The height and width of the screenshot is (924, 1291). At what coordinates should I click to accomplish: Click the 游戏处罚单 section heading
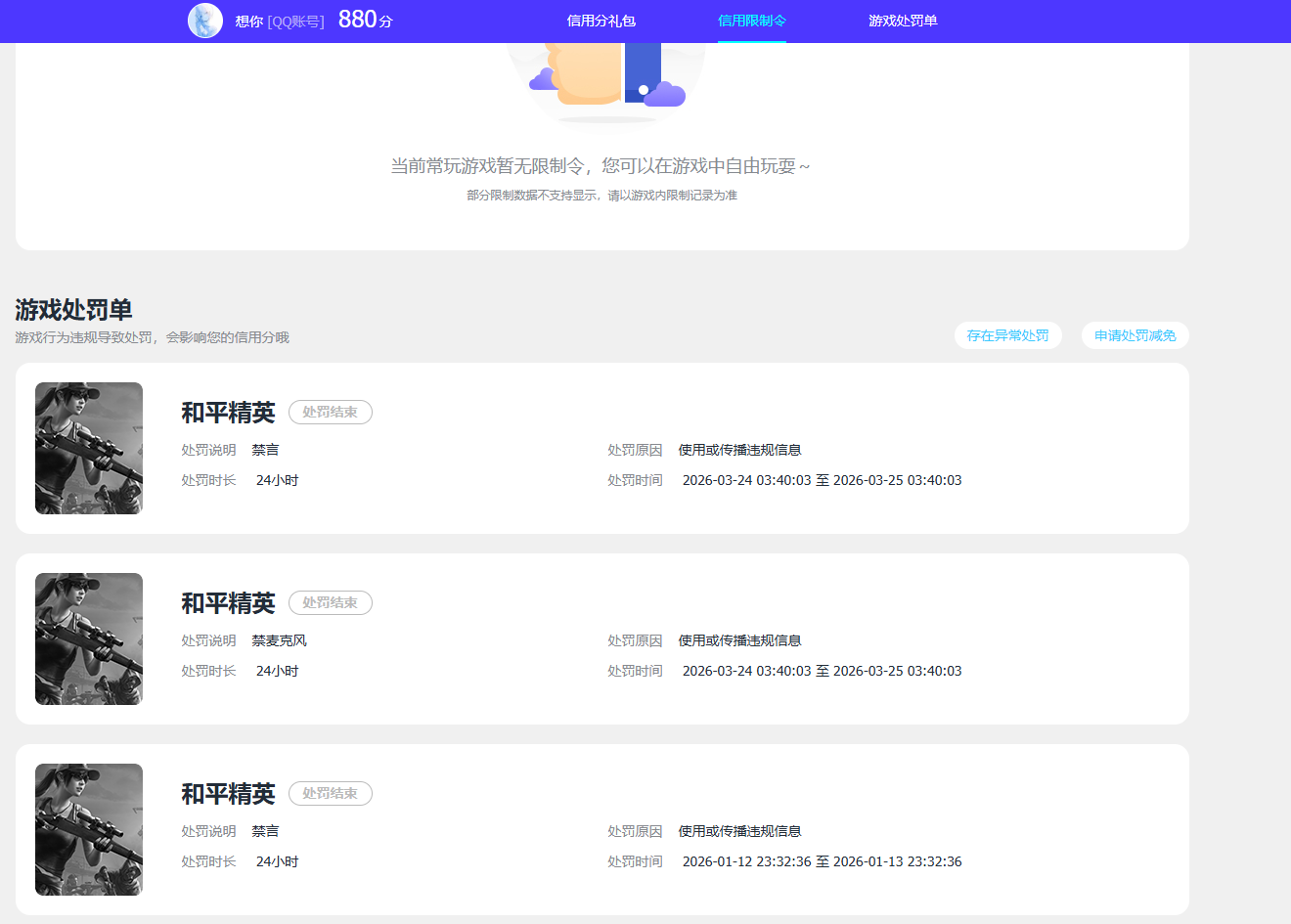point(73,310)
